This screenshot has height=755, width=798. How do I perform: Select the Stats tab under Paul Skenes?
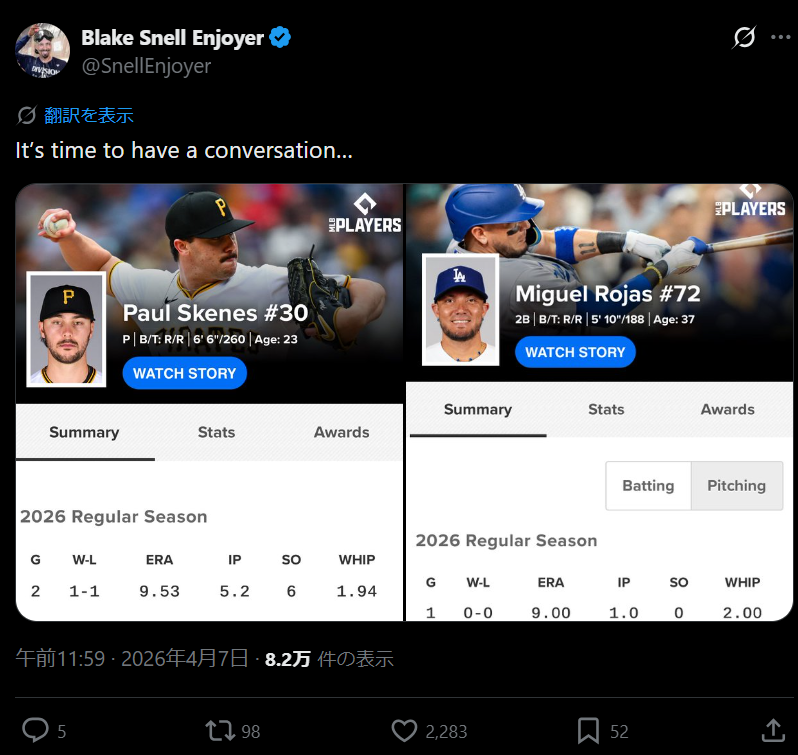pyautogui.click(x=216, y=432)
